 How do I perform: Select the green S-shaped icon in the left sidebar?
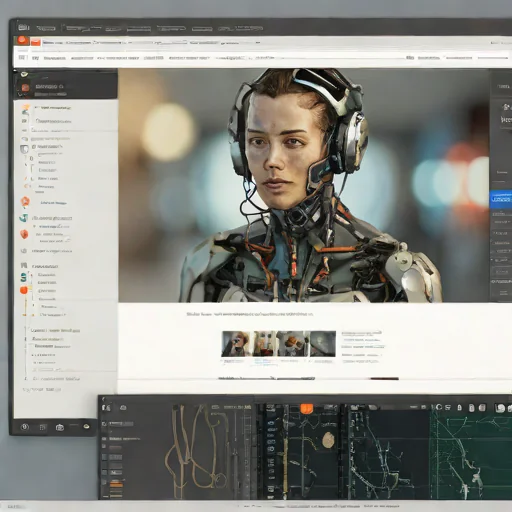click(23, 277)
